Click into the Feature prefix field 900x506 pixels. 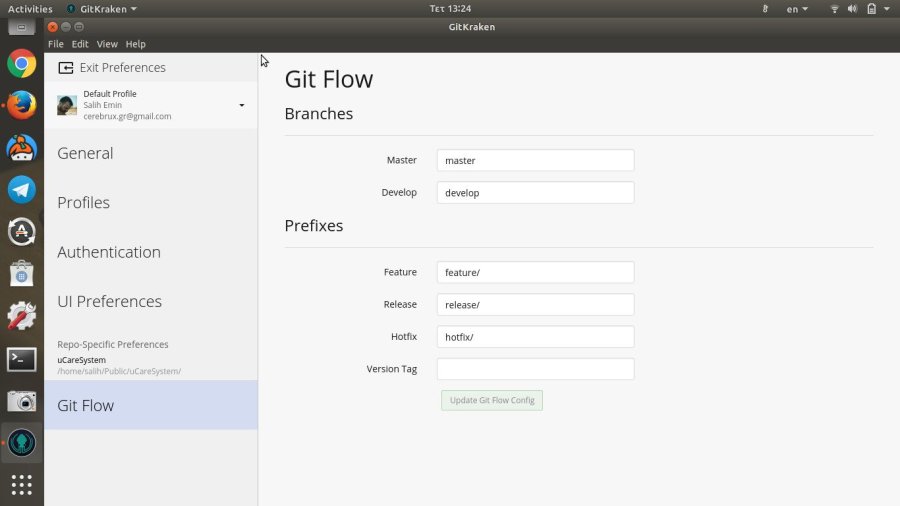(x=536, y=273)
